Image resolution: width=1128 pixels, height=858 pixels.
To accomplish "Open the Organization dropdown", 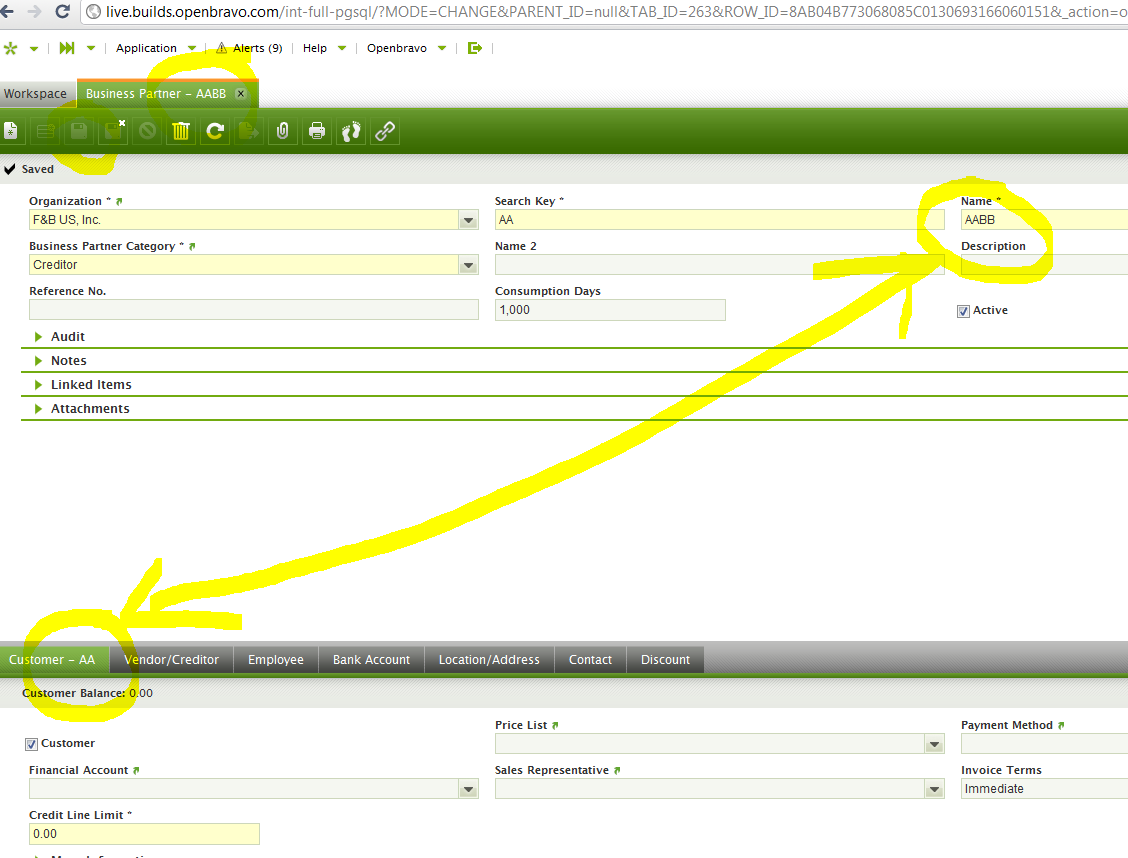I will point(468,220).
